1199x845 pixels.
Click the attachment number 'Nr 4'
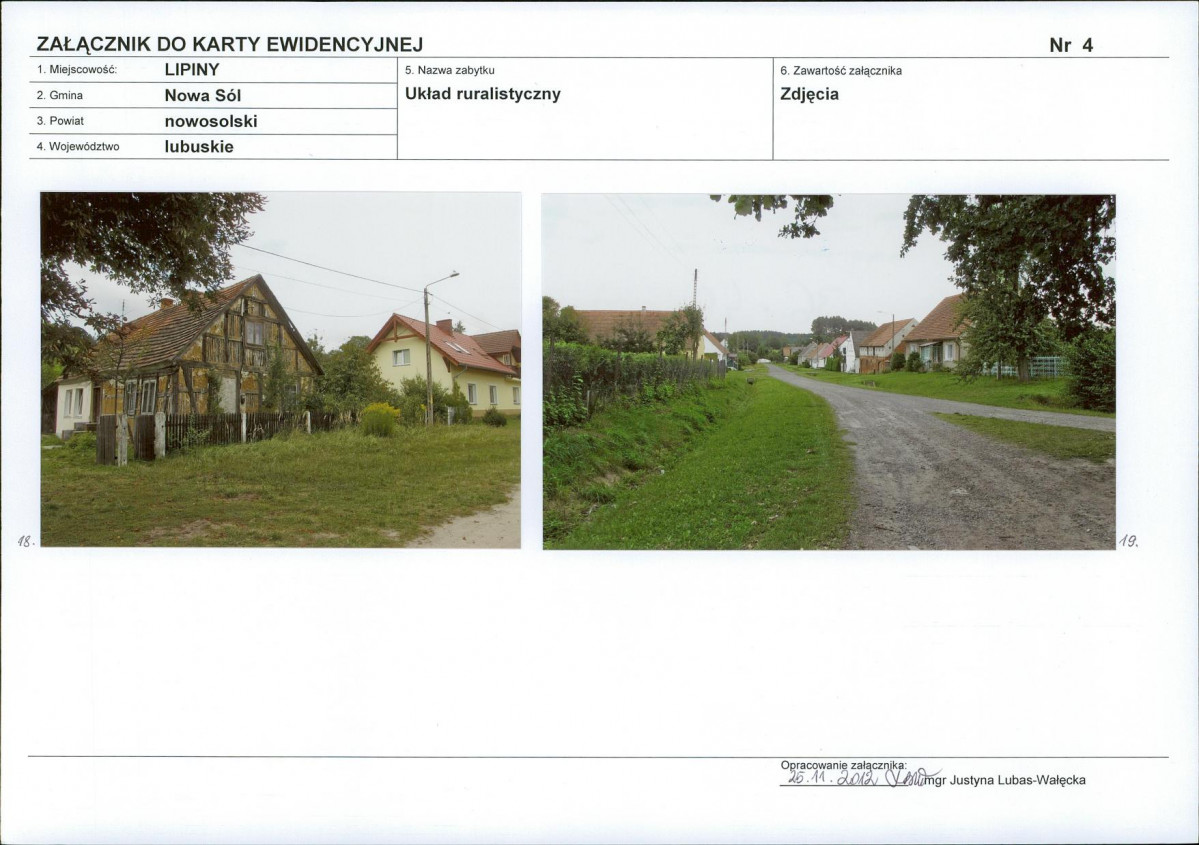1071,45
